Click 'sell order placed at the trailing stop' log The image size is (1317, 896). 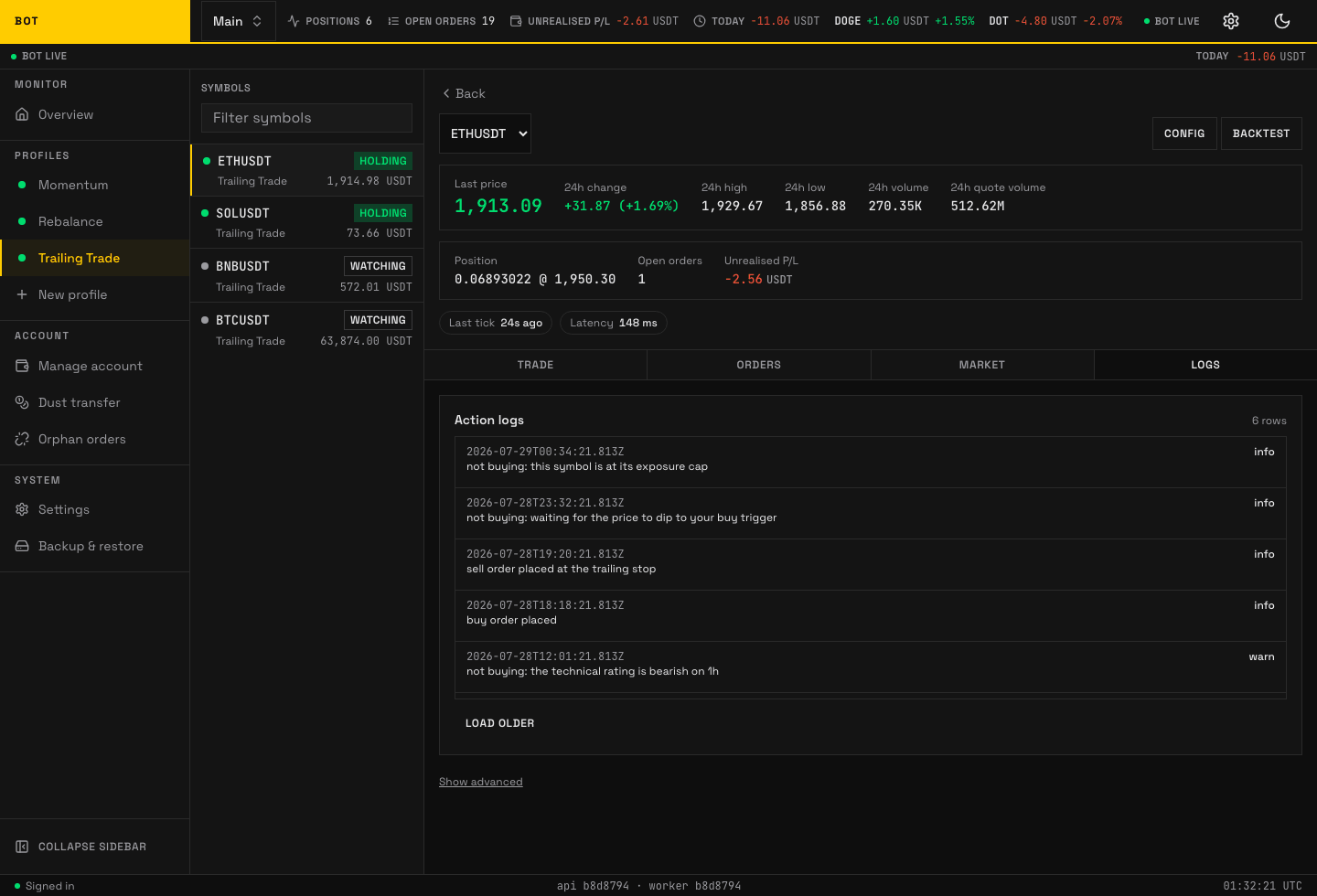871,564
